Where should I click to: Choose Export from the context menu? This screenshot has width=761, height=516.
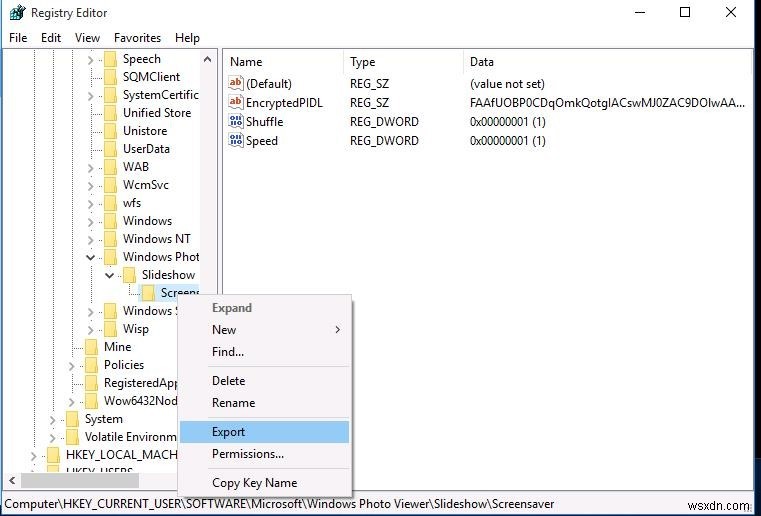(x=265, y=432)
